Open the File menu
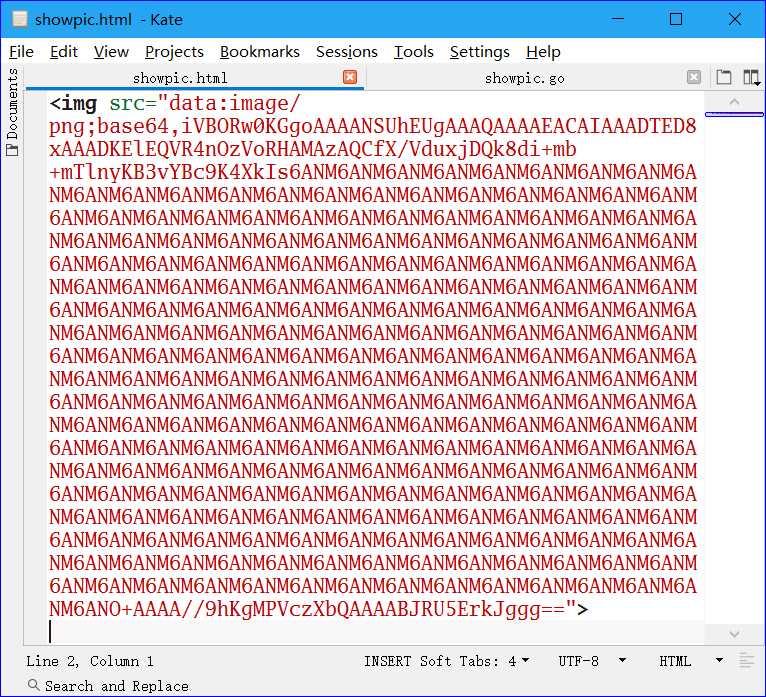The width and height of the screenshot is (766, 697). (x=21, y=52)
